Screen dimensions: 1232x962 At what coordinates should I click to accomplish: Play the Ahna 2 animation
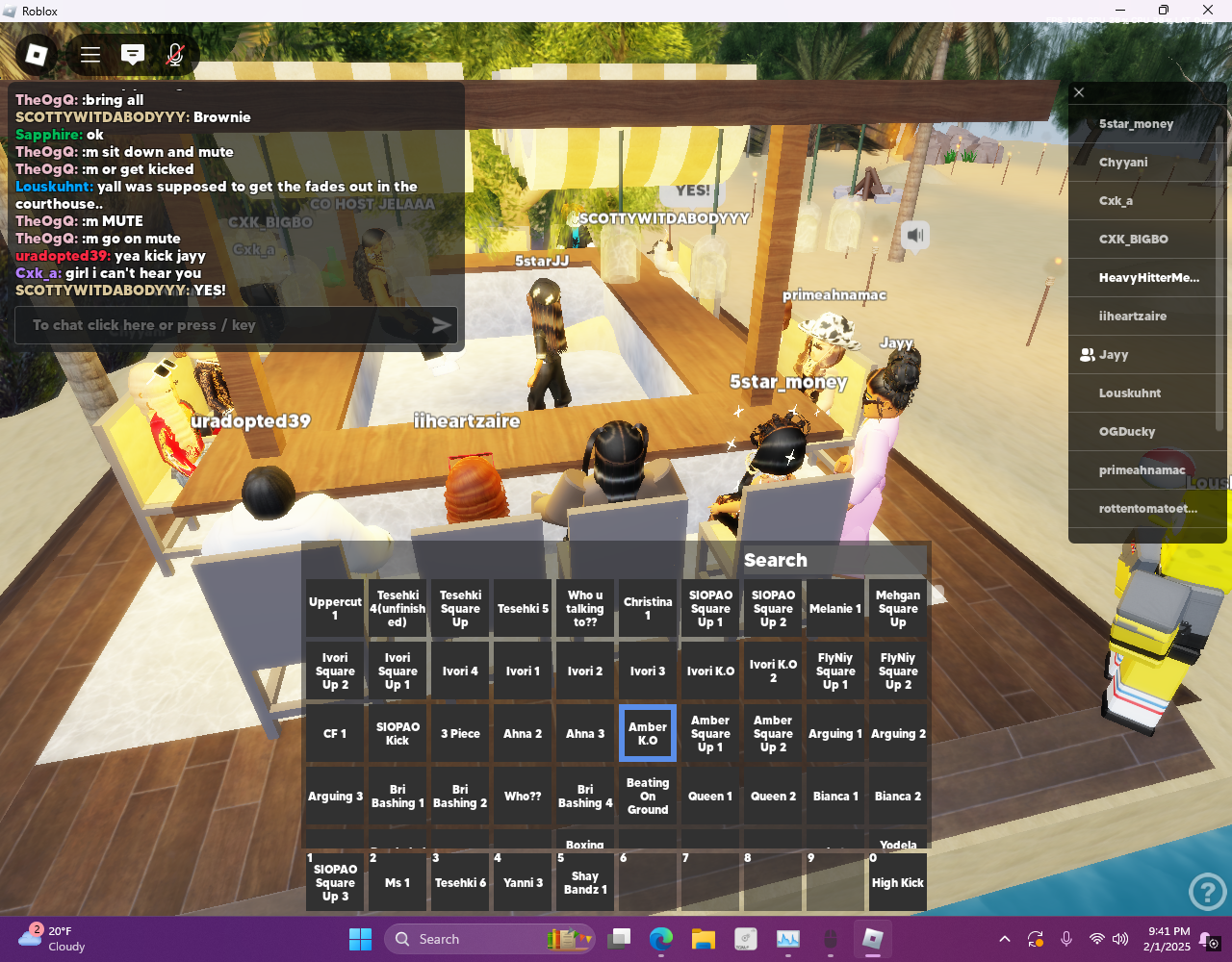click(523, 733)
